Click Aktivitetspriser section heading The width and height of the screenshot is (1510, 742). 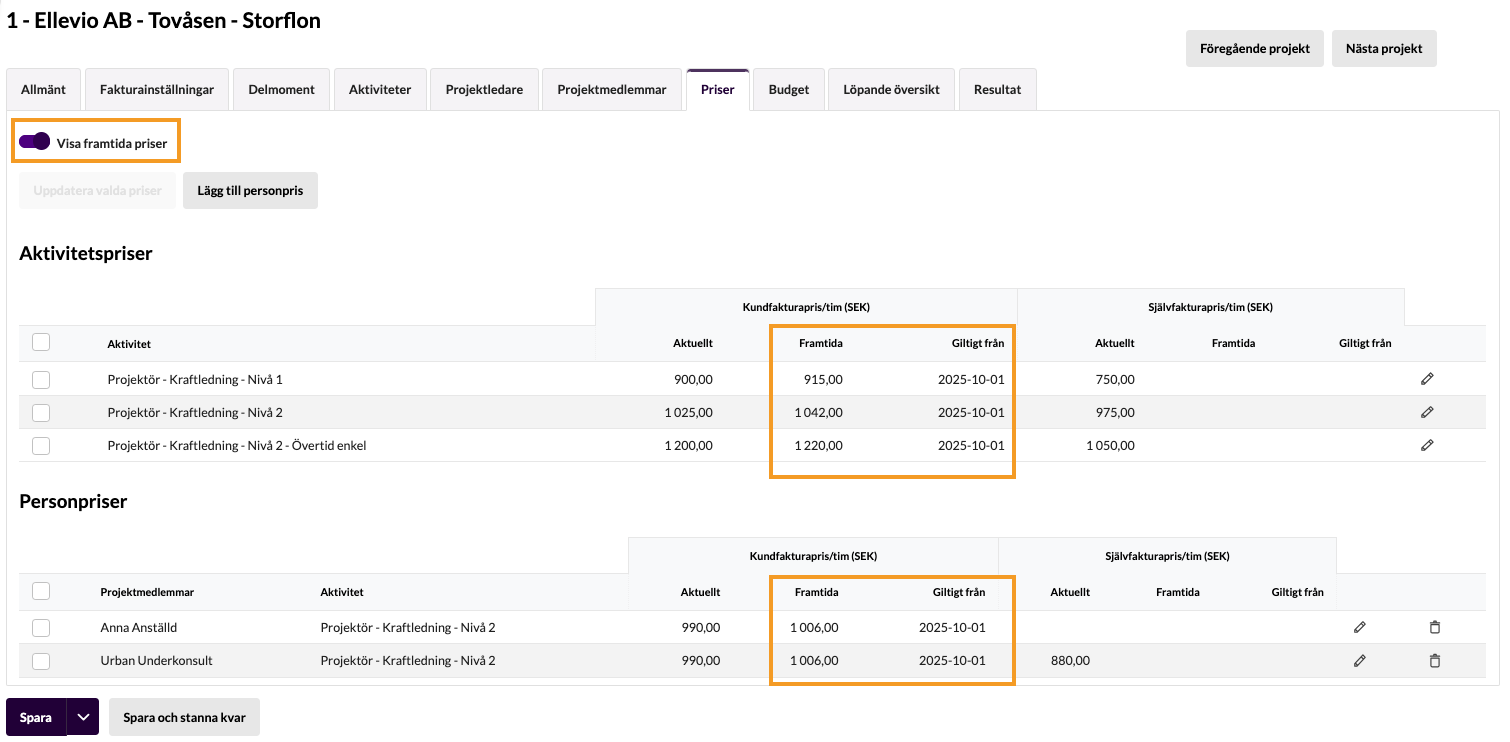tap(86, 254)
